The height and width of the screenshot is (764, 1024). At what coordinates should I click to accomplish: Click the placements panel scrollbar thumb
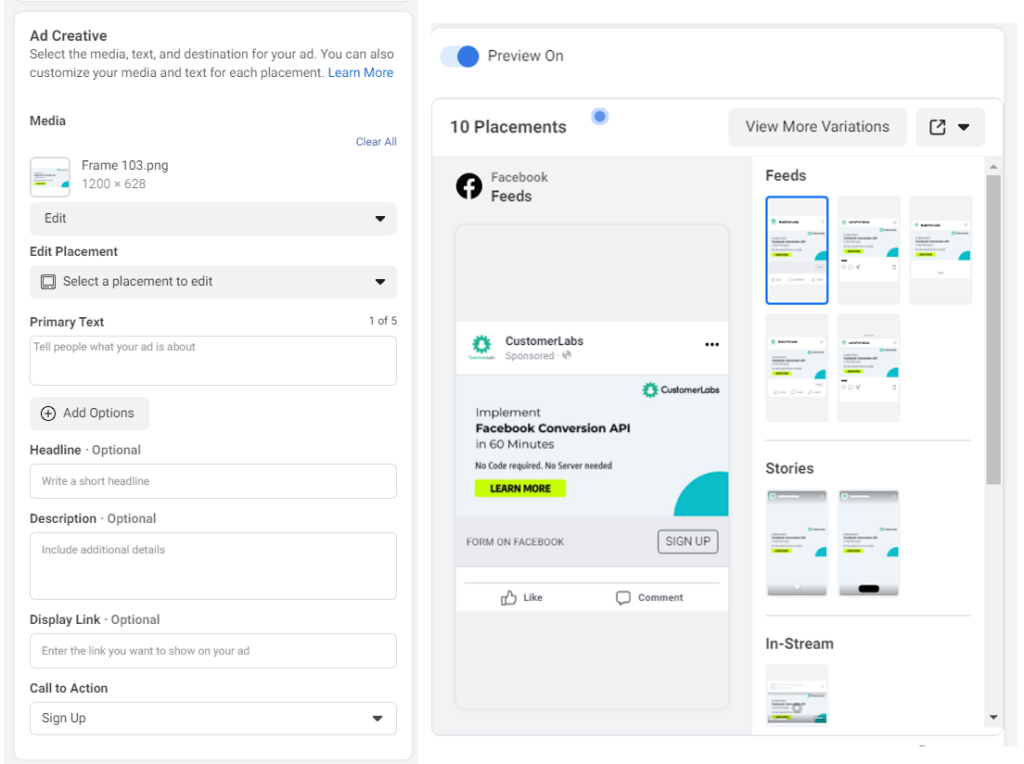993,330
